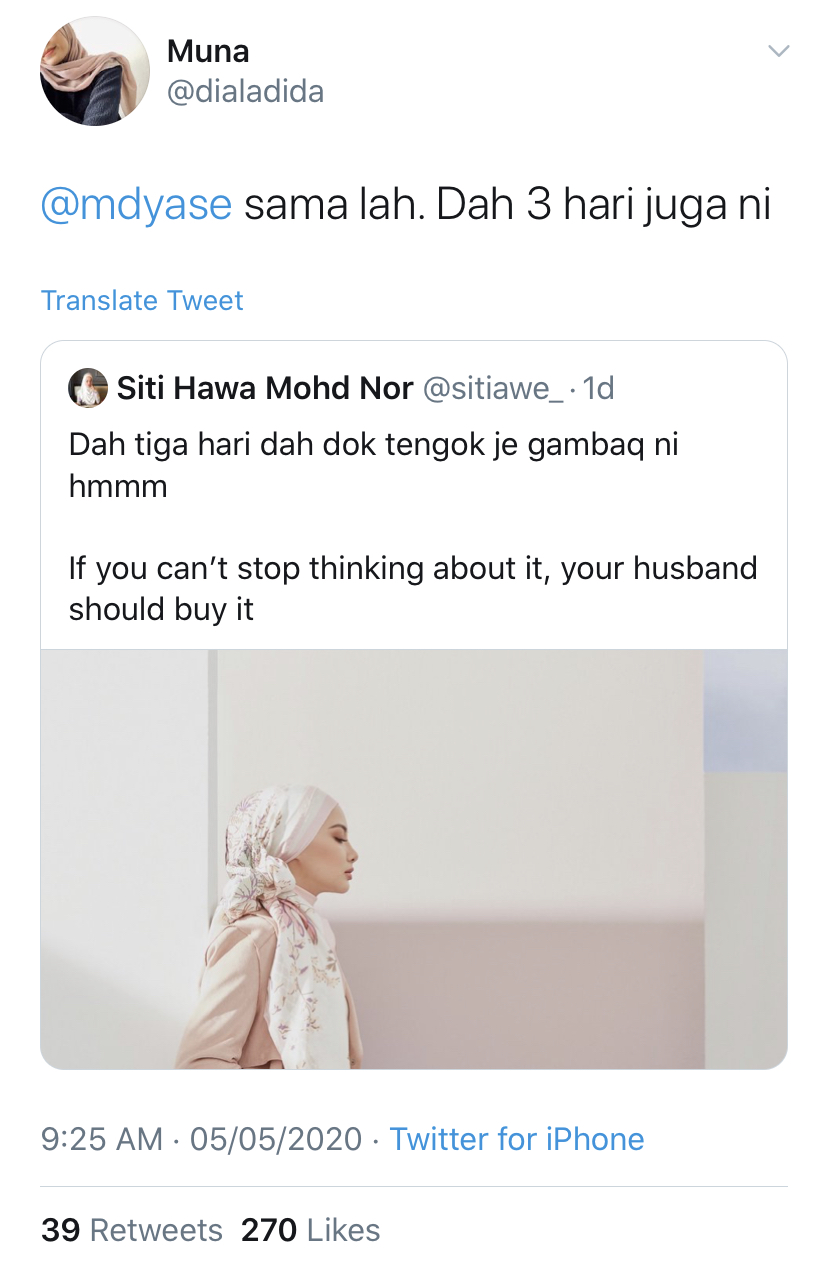Click "If you can't stop thinking" text
The width and height of the screenshot is (828, 1267).
[x=413, y=568]
